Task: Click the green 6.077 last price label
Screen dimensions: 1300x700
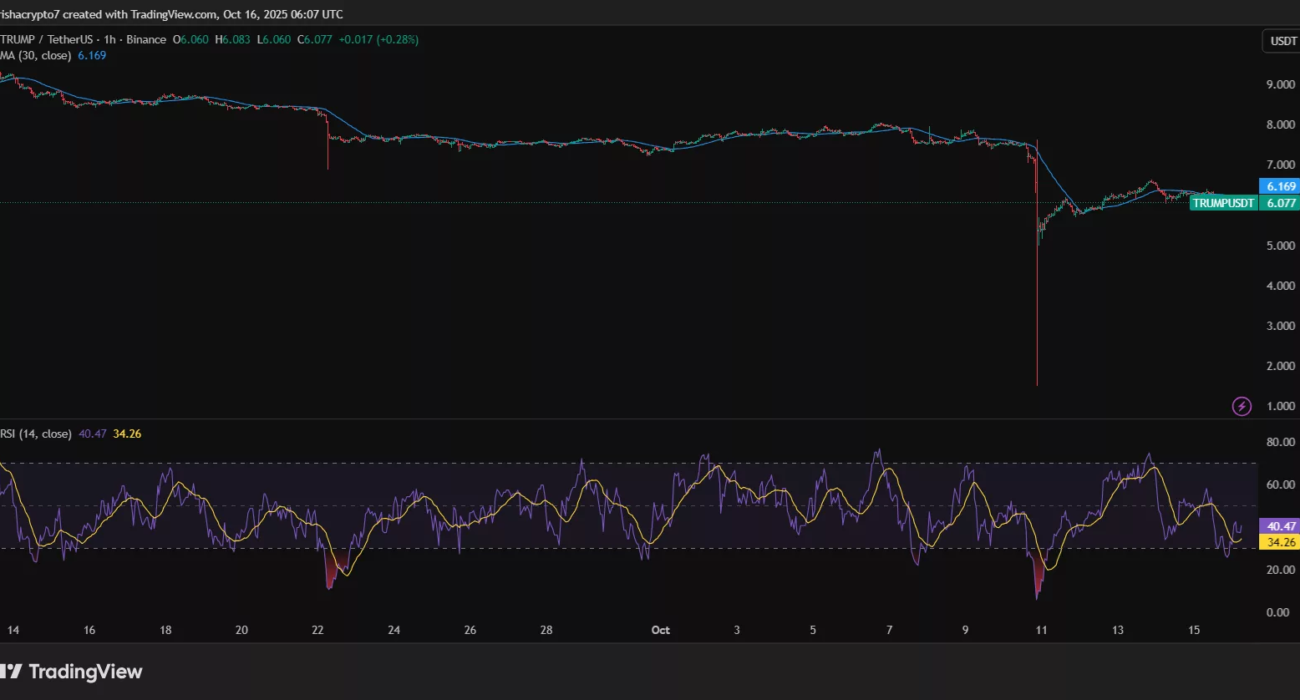Action: click(x=1280, y=203)
